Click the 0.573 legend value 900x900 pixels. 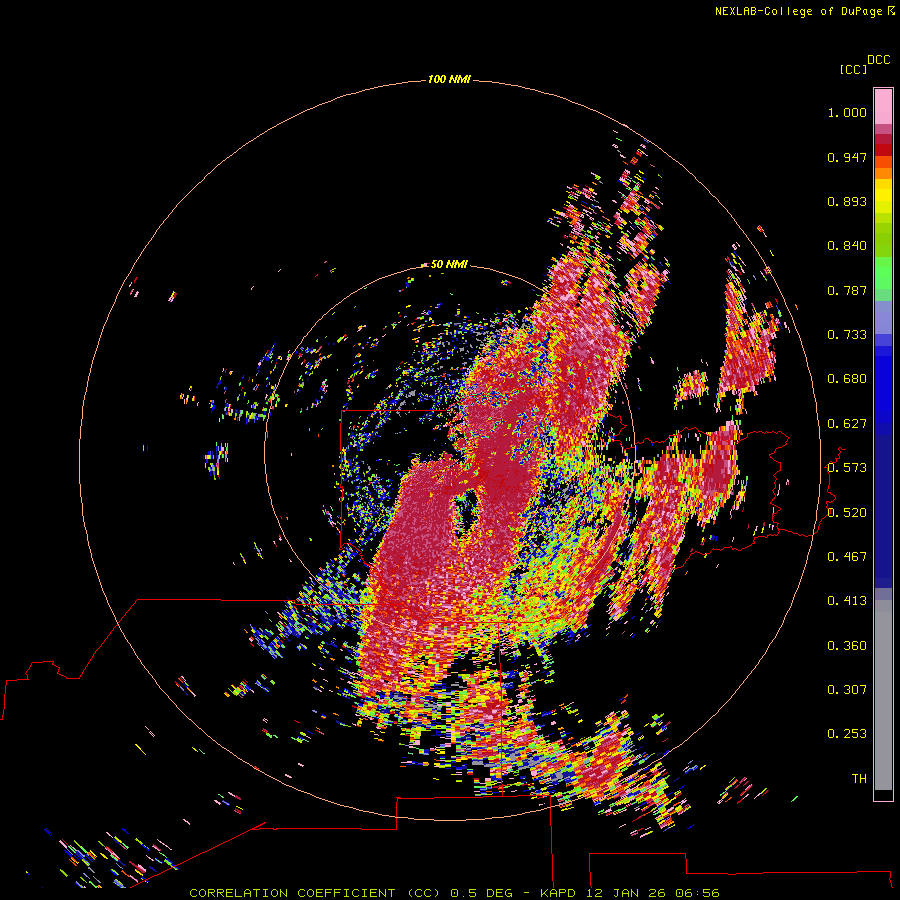[x=847, y=468]
